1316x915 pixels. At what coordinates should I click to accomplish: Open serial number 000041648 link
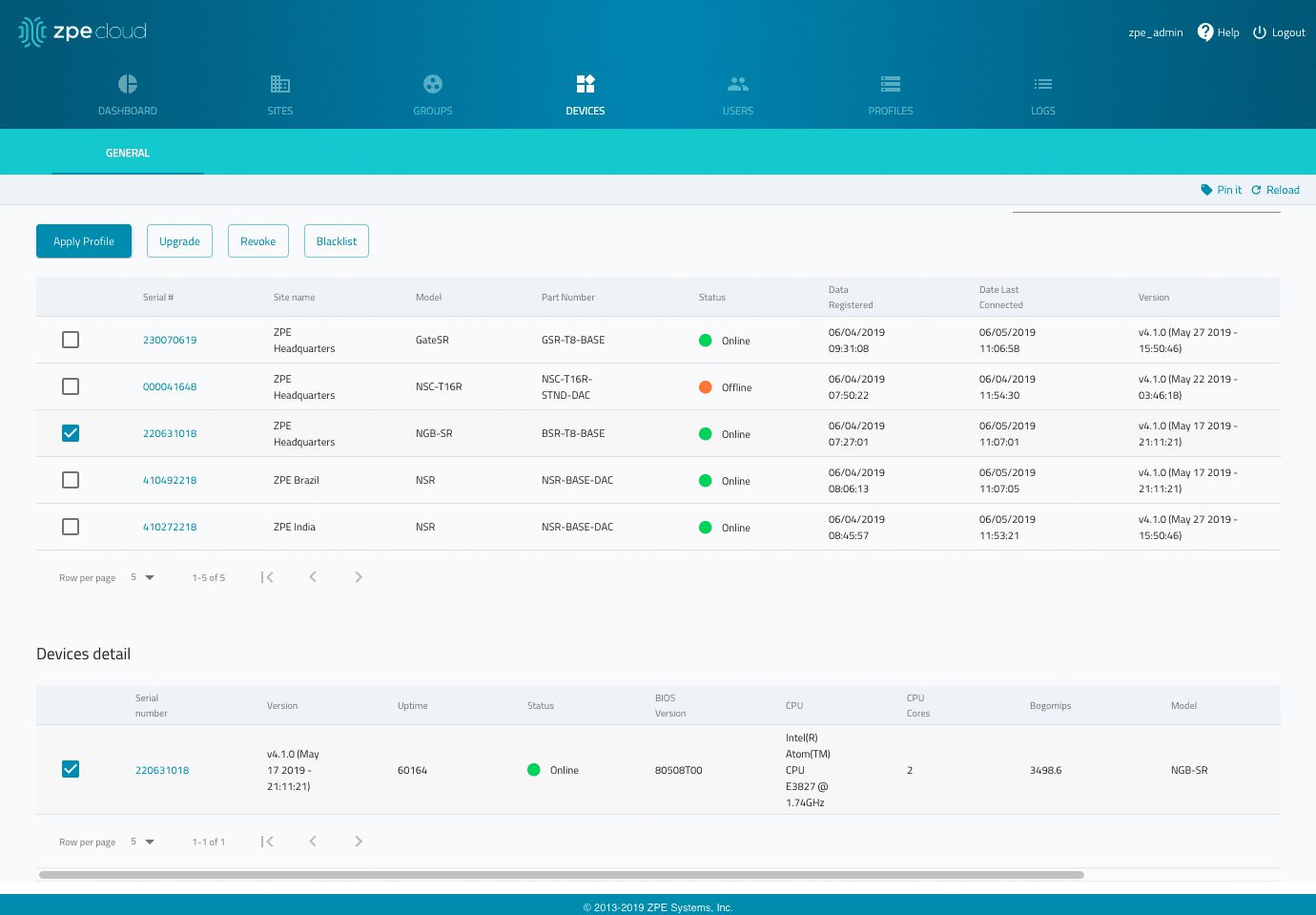pyautogui.click(x=170, y=386)
